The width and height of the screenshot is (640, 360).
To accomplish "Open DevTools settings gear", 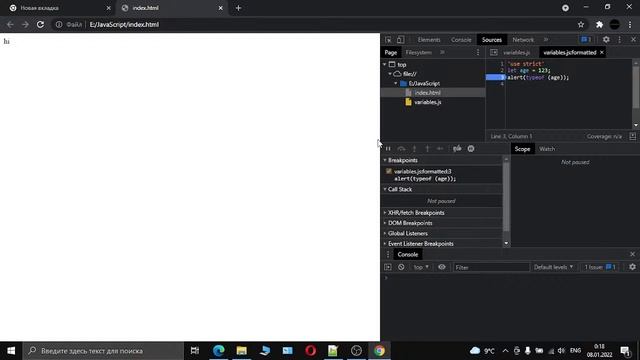I will pos(606,40).
